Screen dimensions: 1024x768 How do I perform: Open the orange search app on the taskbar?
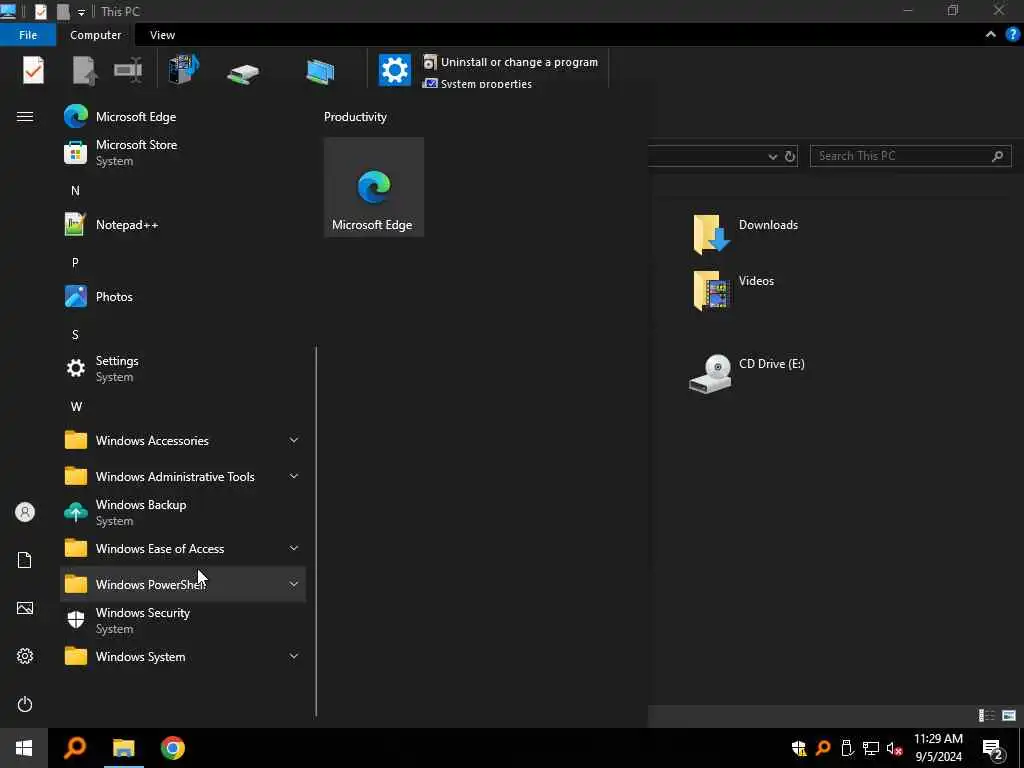pos(74,748)
